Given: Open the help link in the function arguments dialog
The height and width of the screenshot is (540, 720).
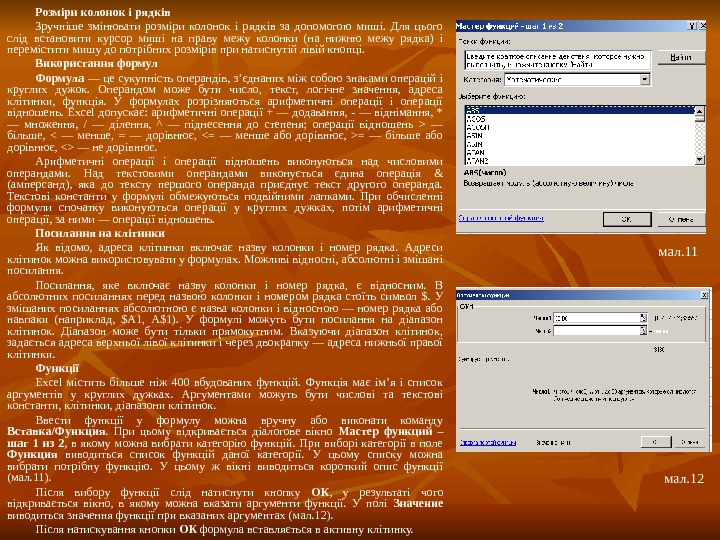Looking at the screenshot, I should click(x=488, y=443).
